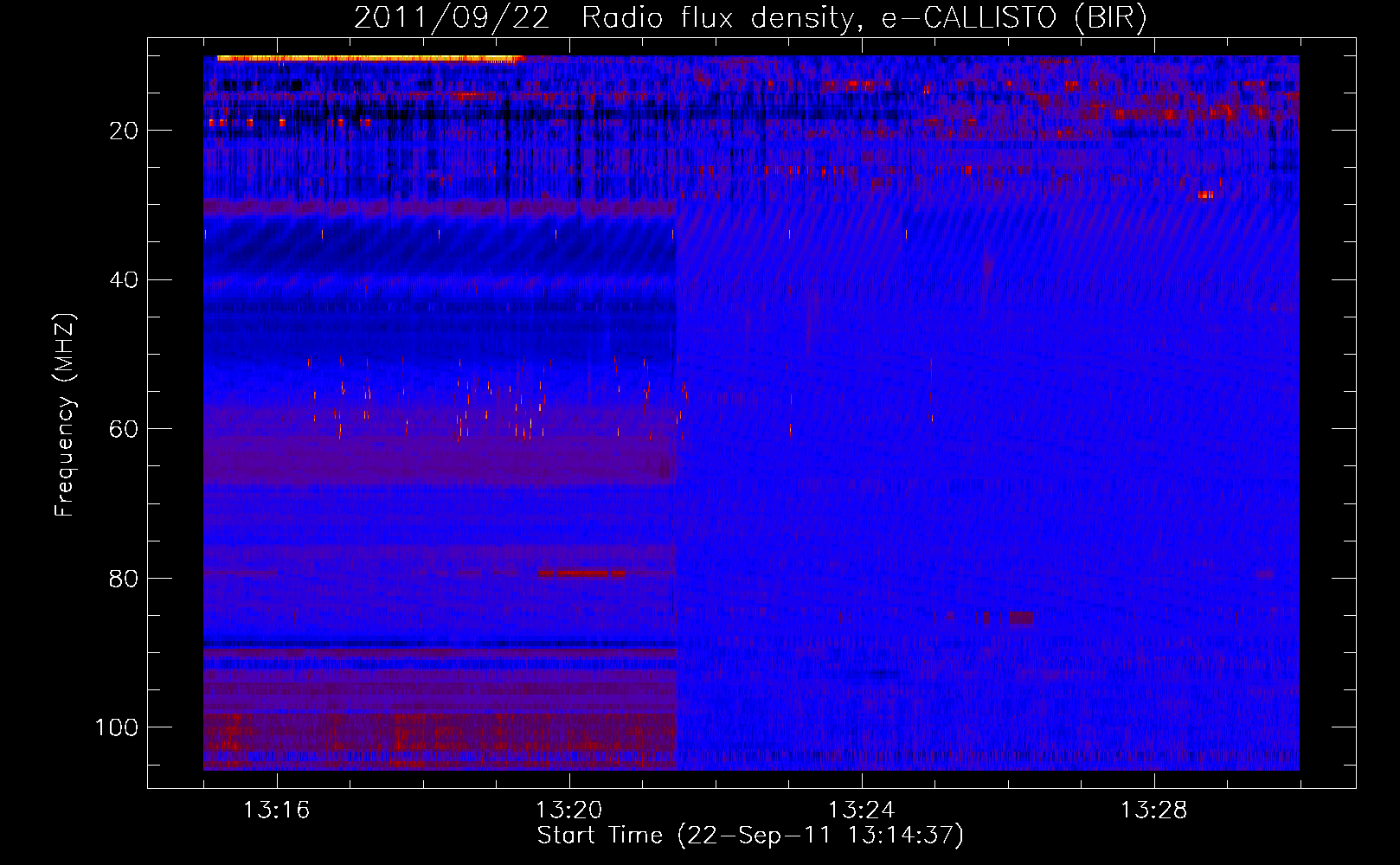The width and height of the screenshot is (1400, 865).
Task: Click the "40" frequency tick label
Action: click(x=125, y=280)
